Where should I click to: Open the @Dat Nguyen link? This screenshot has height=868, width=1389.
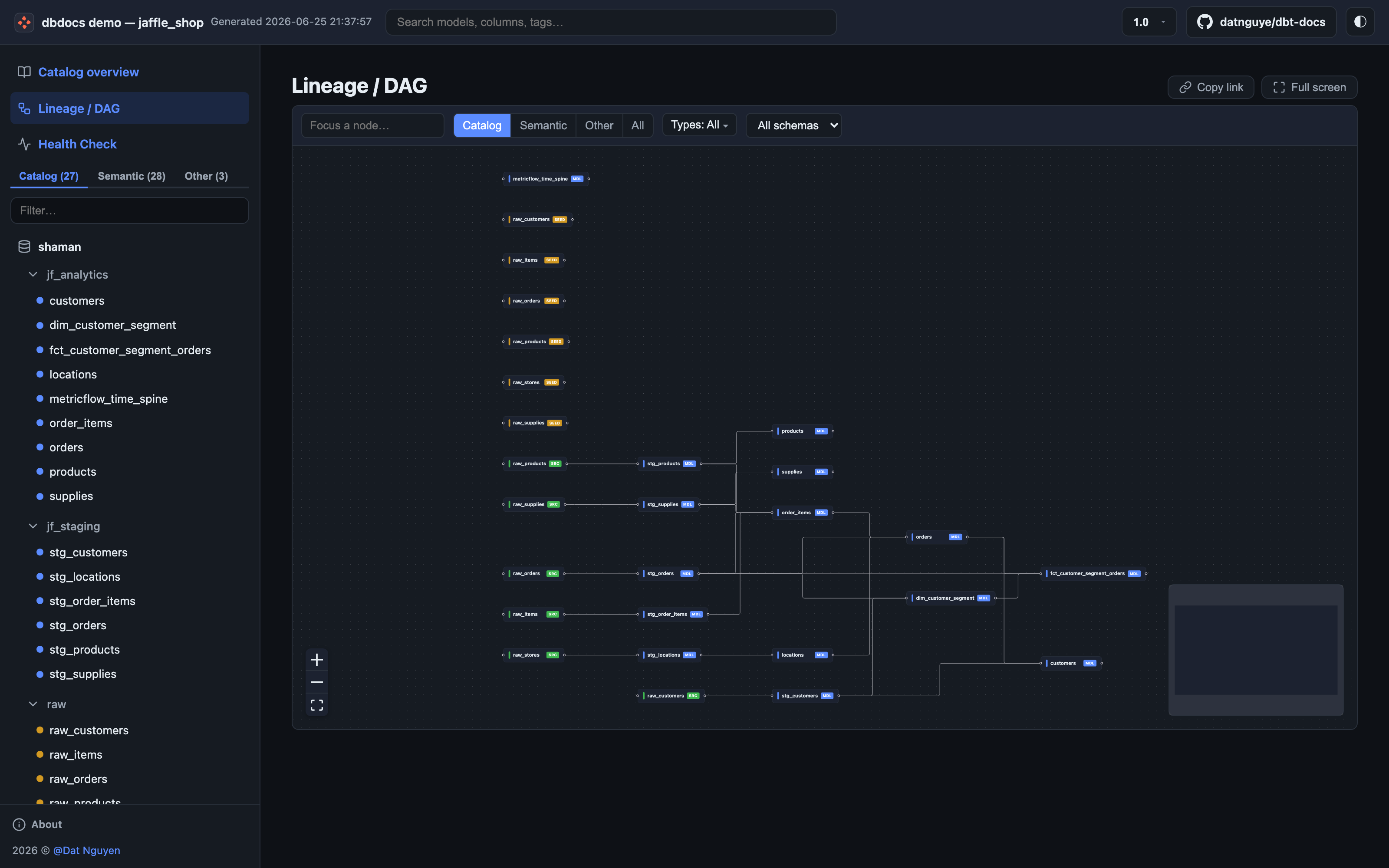click(x=87, y=850)
